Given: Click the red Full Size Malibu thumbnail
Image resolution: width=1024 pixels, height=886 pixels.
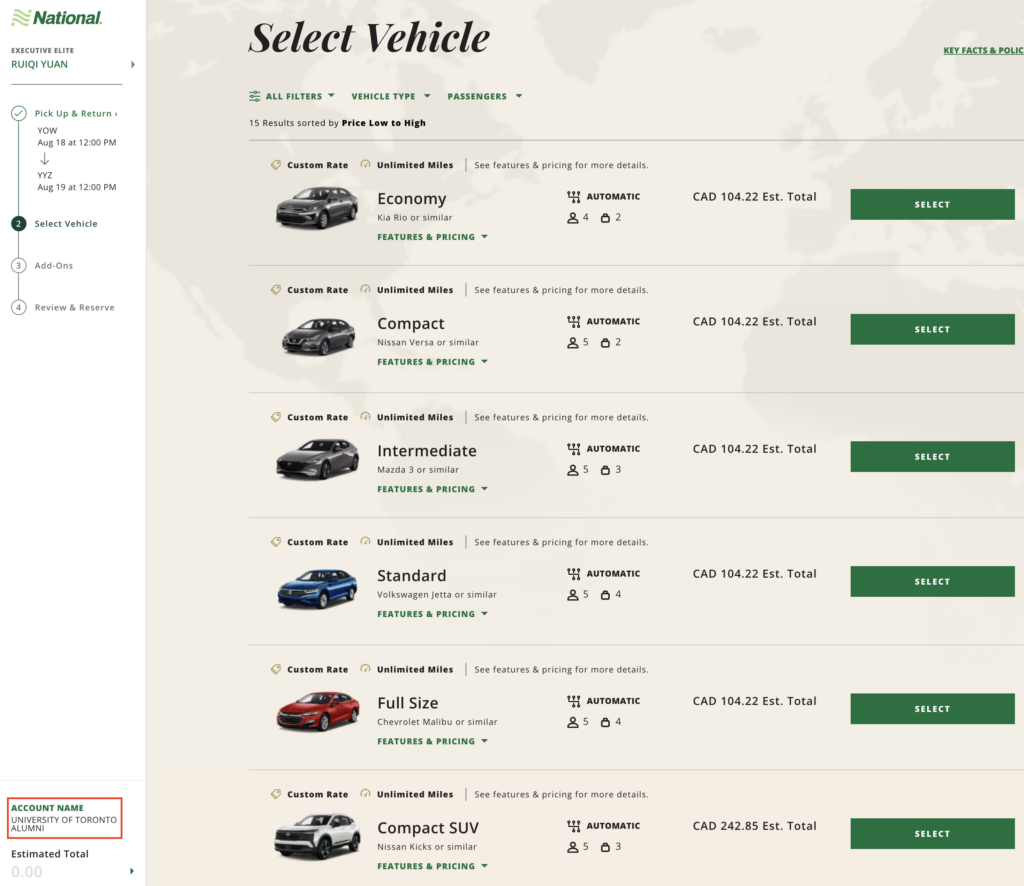Looking at the screenshot, I should point(317,710).
